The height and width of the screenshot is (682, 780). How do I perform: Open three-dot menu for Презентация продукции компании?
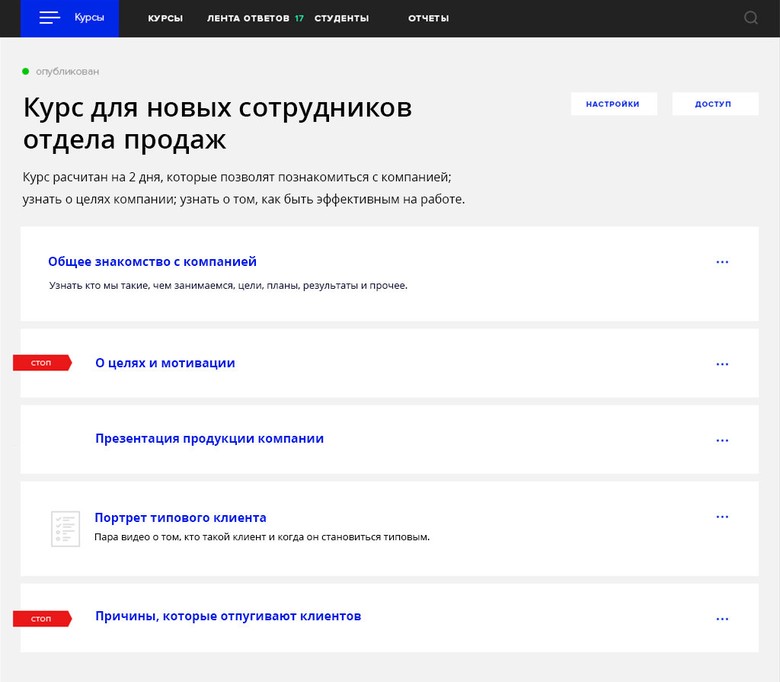point(722,440)
